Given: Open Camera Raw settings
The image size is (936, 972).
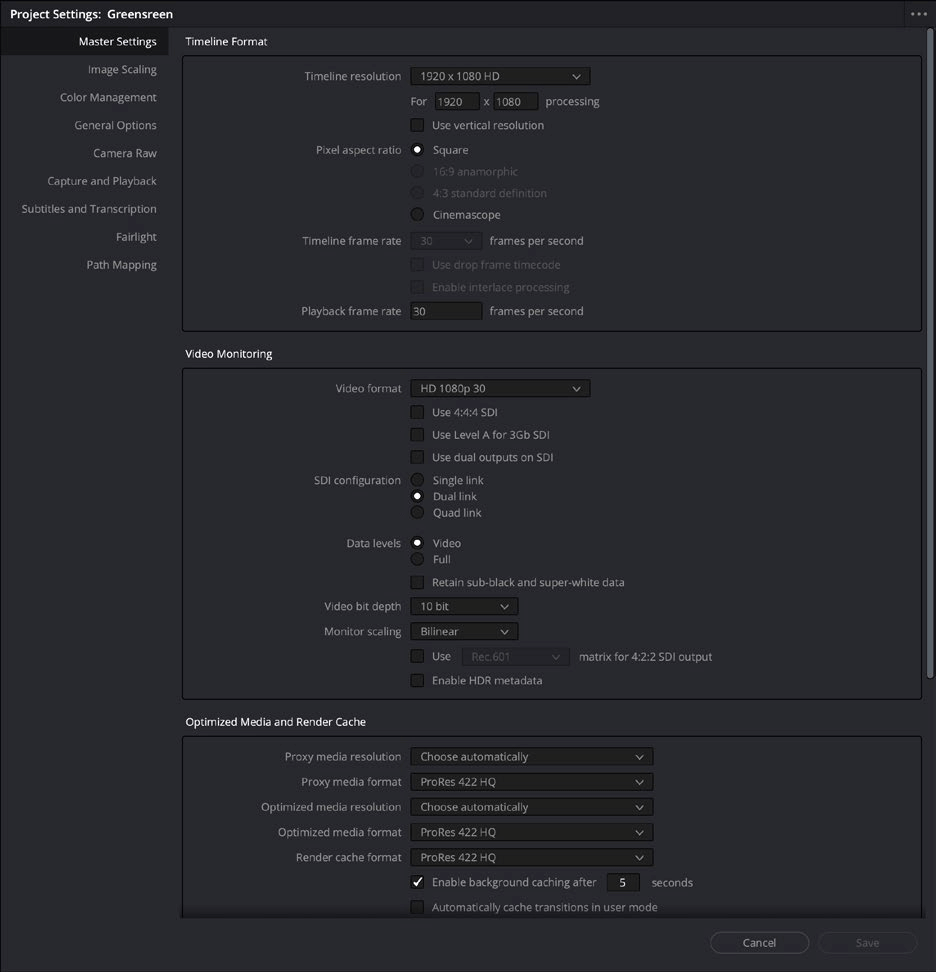Looking at the screenshot, I should tap(125, 152).
